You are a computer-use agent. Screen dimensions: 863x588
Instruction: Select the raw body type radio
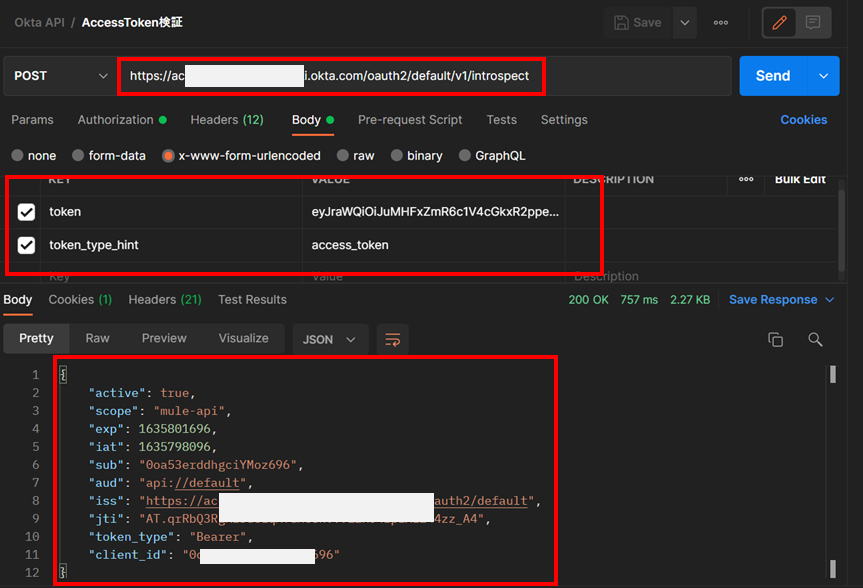pos(343,156)
